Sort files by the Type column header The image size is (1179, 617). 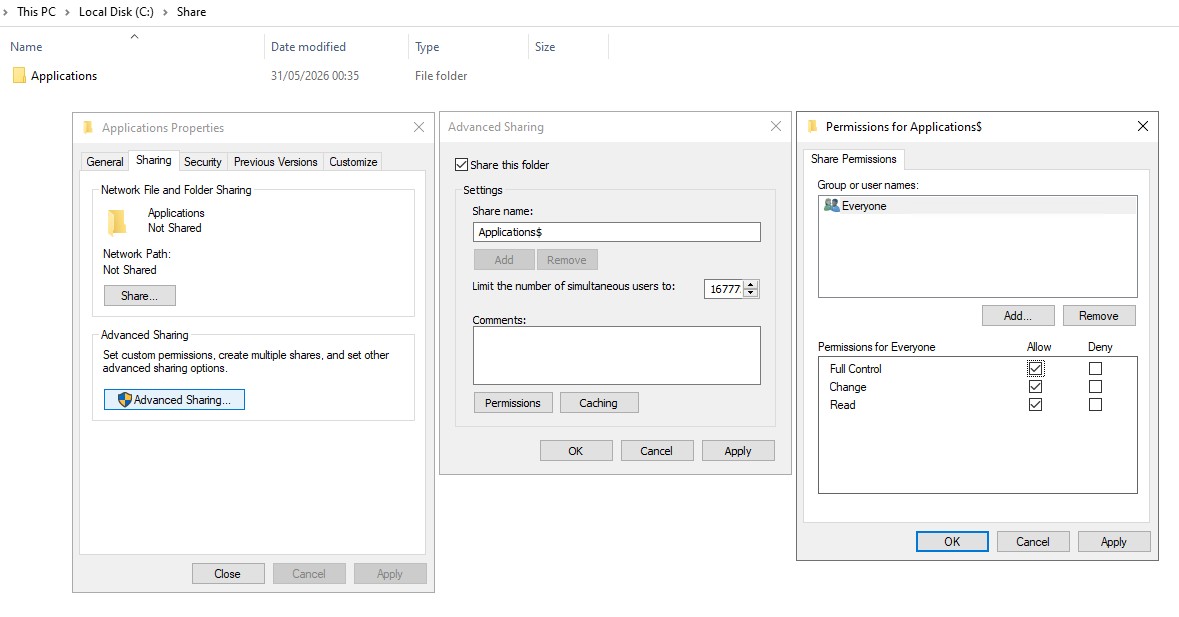coord(427,47)
